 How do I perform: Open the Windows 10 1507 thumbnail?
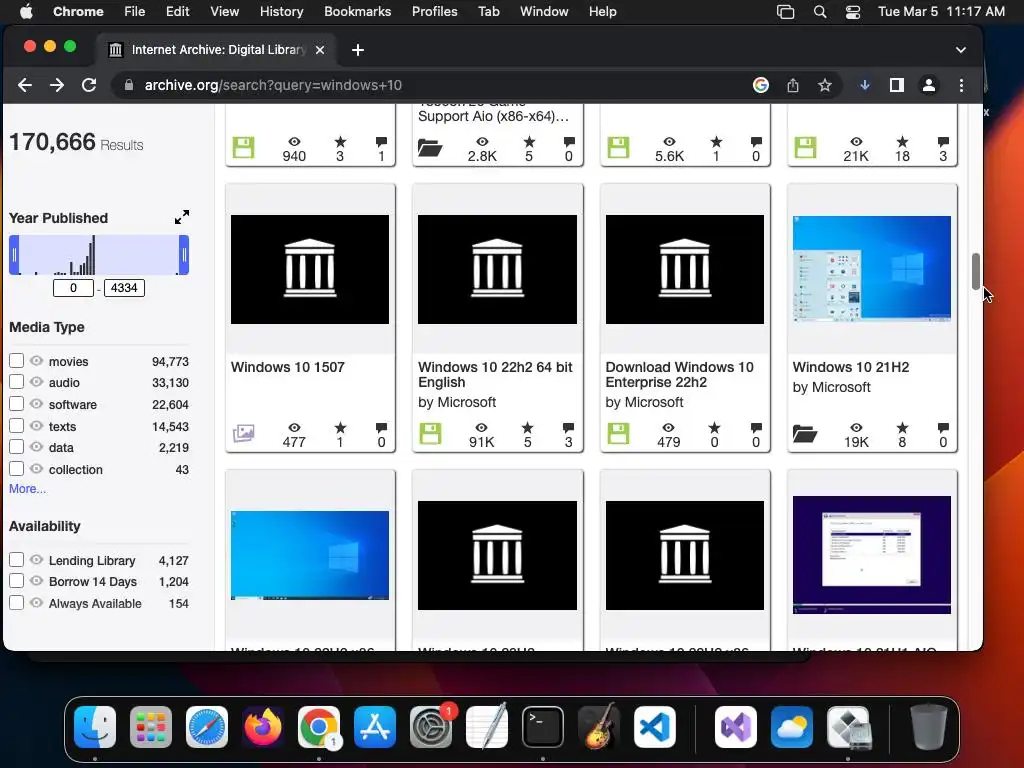click(x=310, y=269)
